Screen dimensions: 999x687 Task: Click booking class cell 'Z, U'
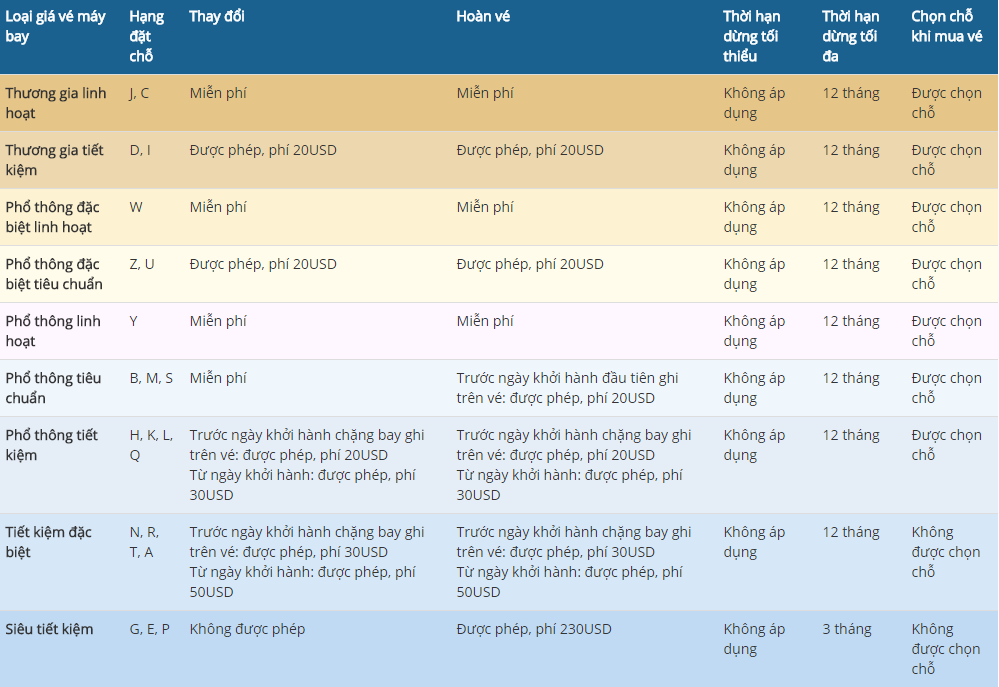[142, 264]
